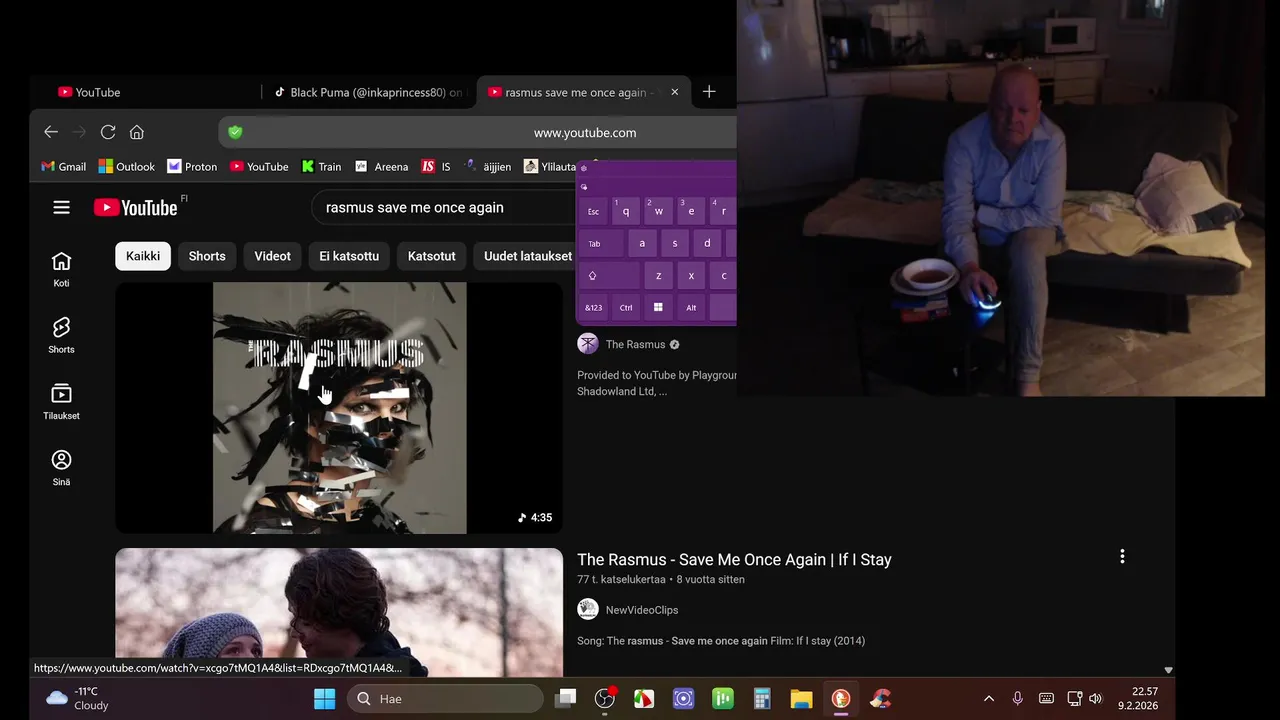Open the NewVideoClips channel avatar
The height and width of the screenshot is (720, 1280).
(x=588, y=609)
